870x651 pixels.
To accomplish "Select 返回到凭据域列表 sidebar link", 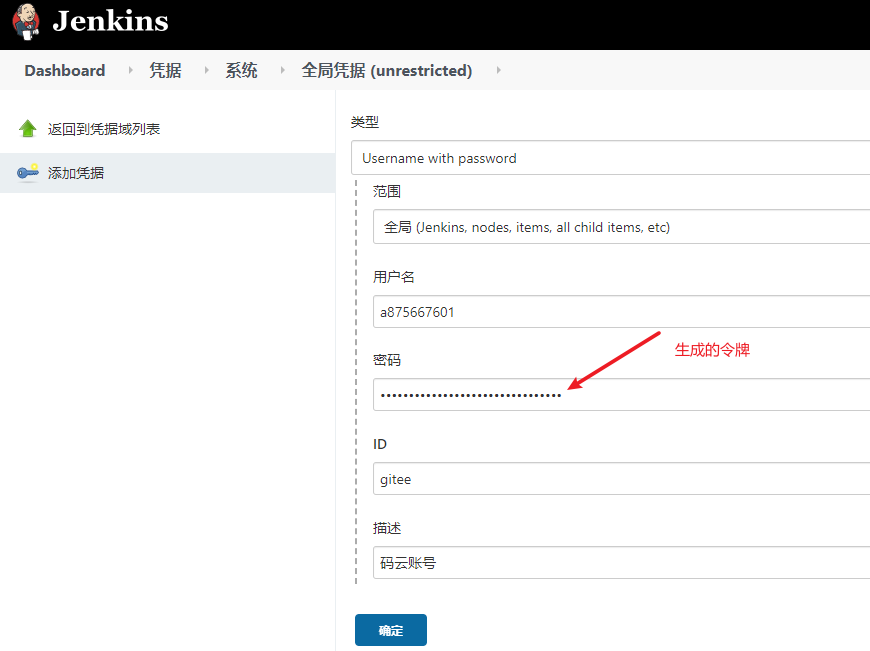I will (x=104, y=129).
